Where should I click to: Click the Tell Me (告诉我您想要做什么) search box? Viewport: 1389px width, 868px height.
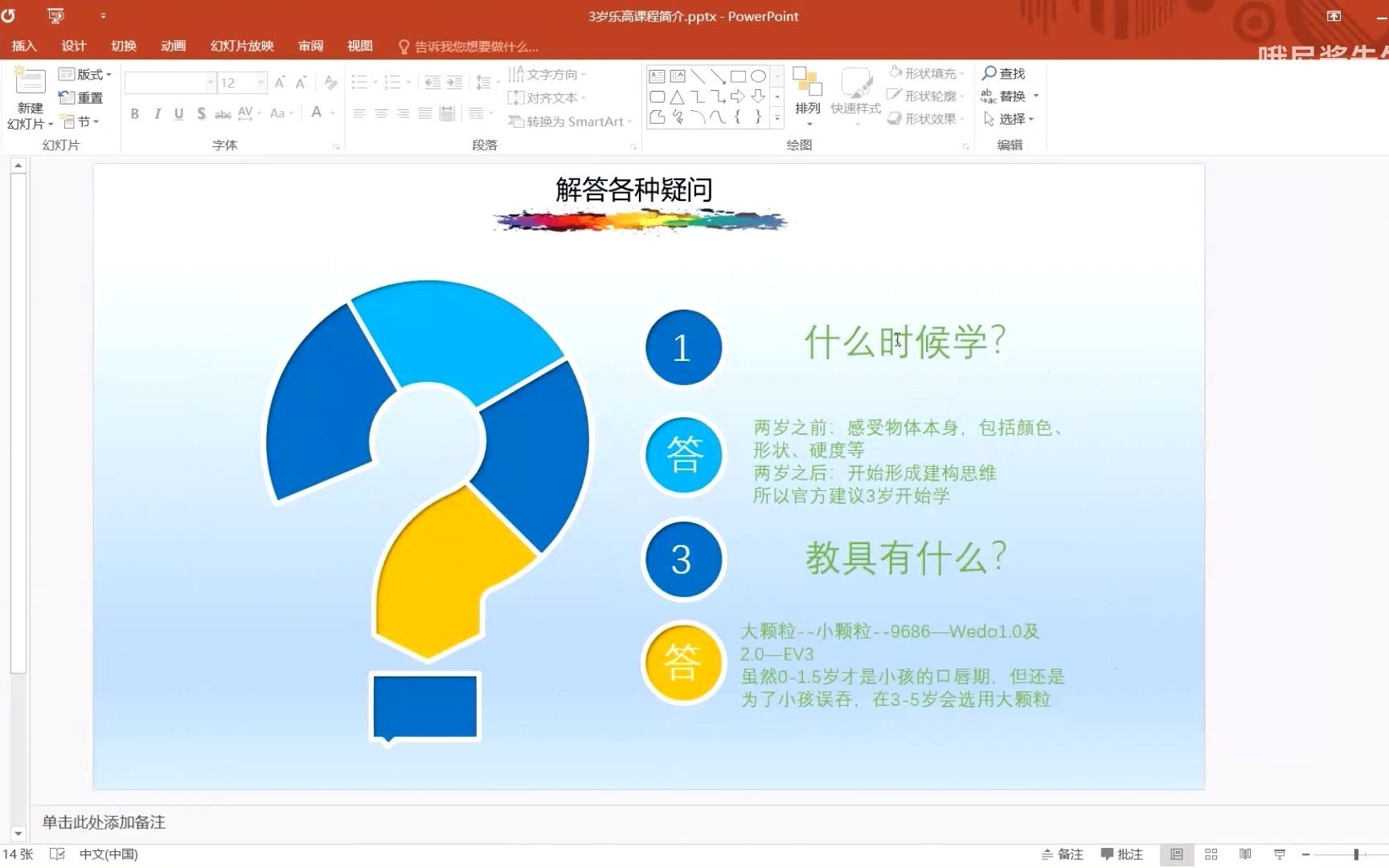point(469,47)
